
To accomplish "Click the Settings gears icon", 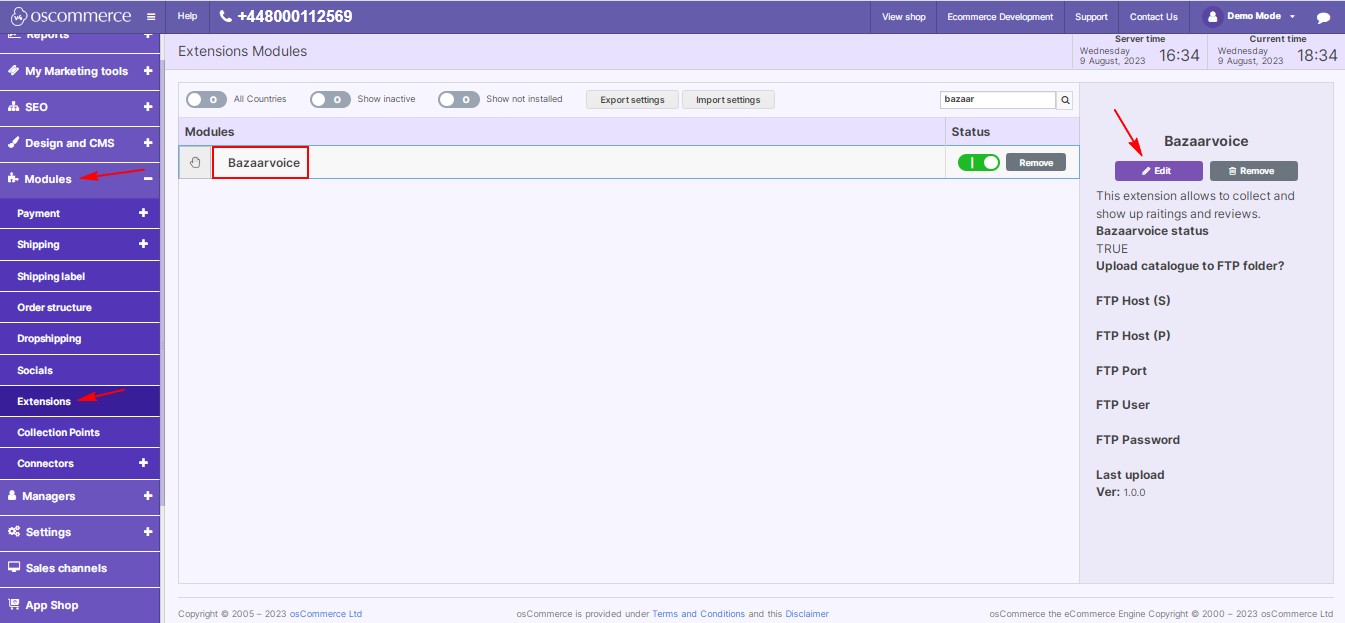I will [14, 532].
